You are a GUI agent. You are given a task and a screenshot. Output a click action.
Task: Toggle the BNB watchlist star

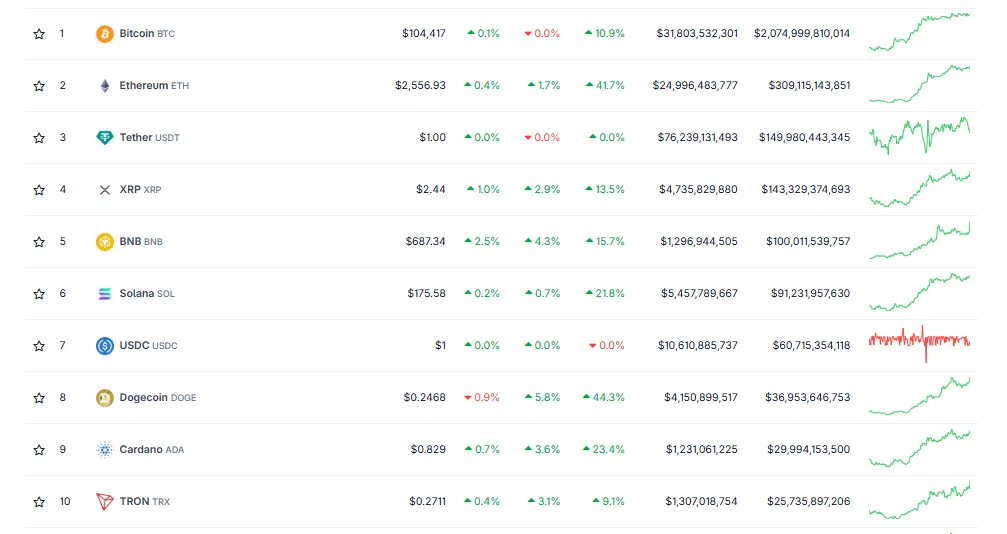[x=39, y=242]
